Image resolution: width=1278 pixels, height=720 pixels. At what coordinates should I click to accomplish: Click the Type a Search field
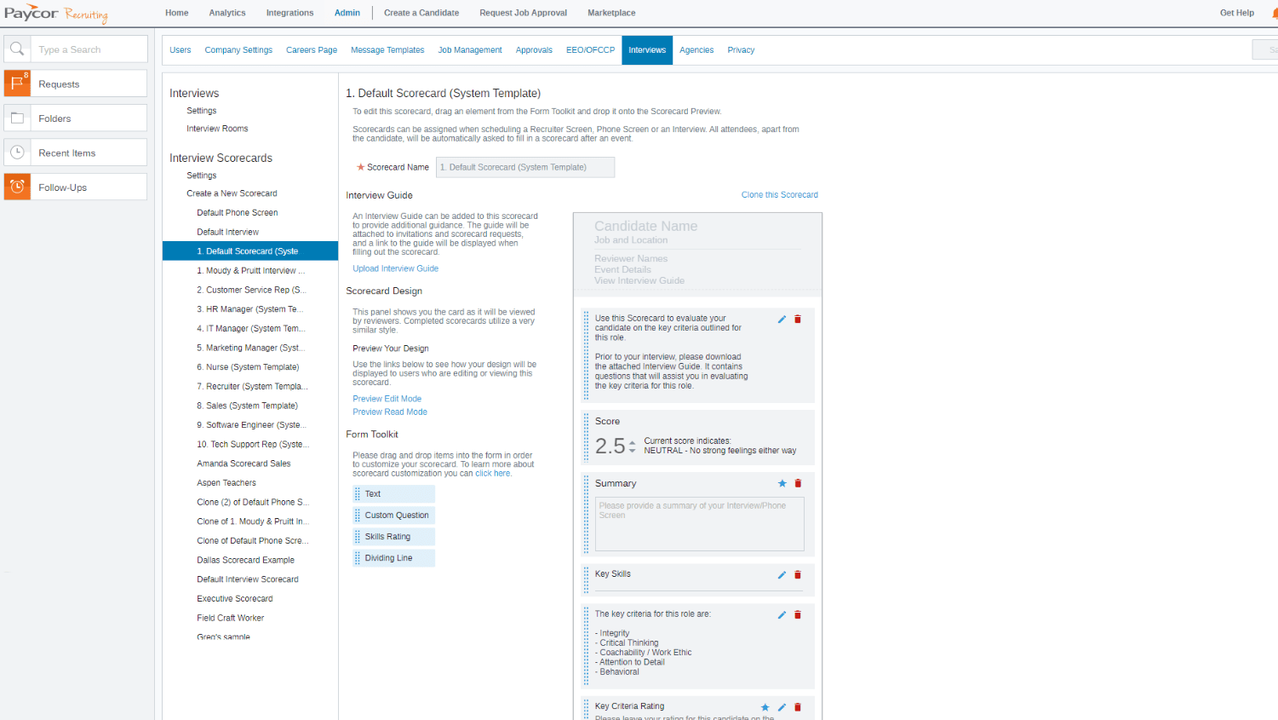pyautogui.click(x=90, y=49)
